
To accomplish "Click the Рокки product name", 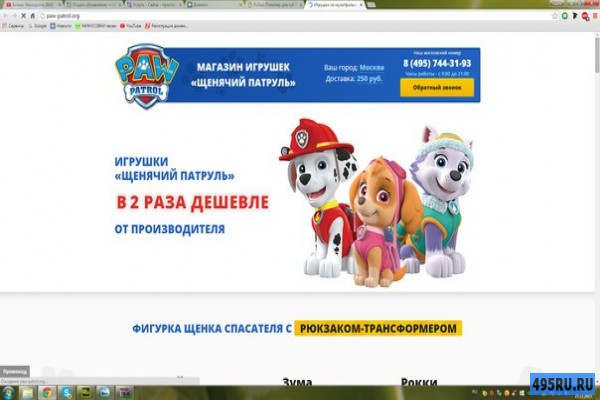I will pos(419,381).
